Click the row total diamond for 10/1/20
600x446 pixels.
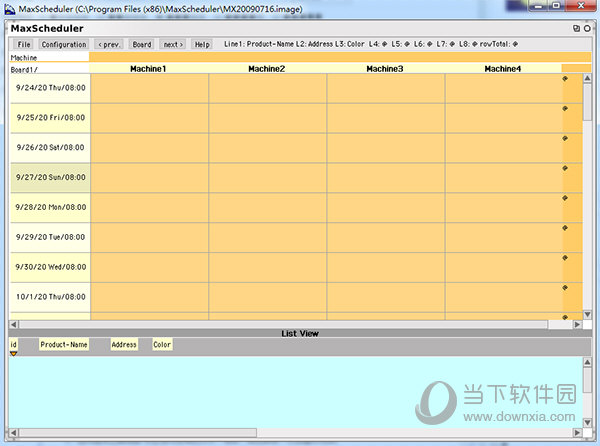[x=565, y=287]
